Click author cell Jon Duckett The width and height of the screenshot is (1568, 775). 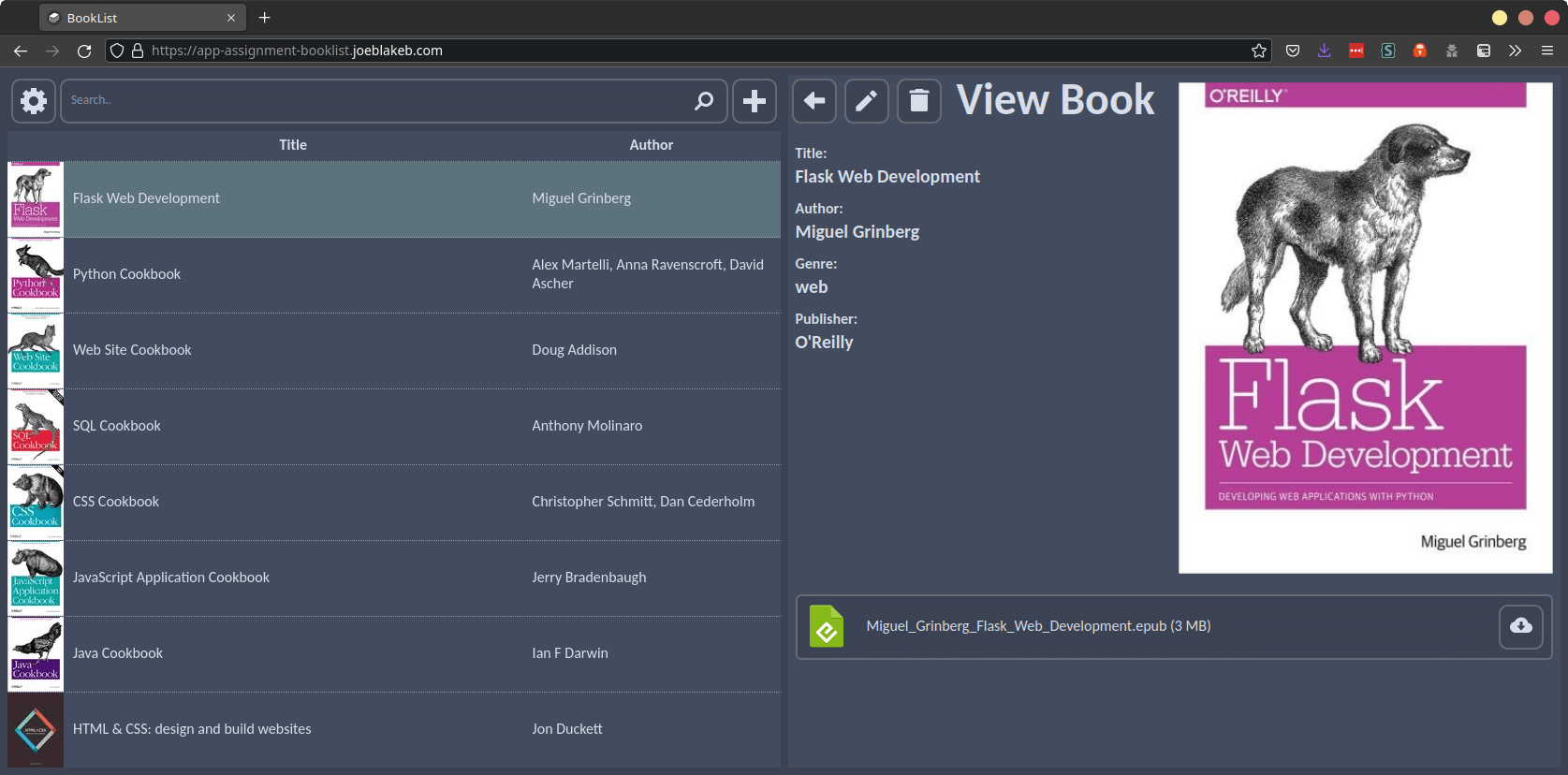tap(567, 729)
